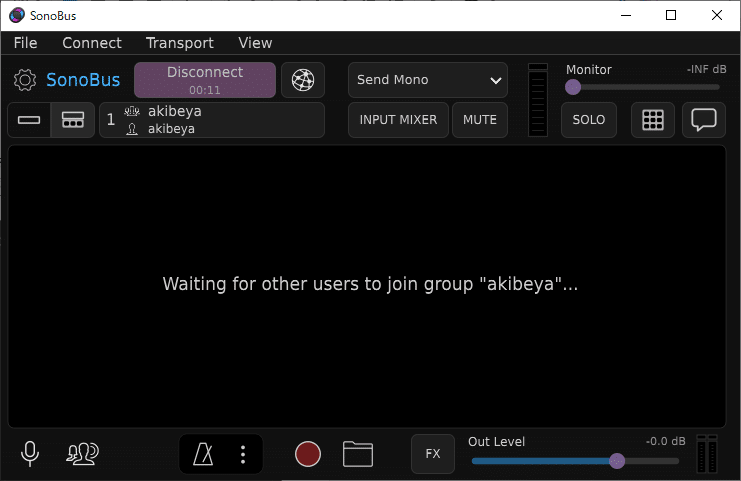Select the minimal peer view icon
Viewport: 741px width, 481px height.
point(29,120)
